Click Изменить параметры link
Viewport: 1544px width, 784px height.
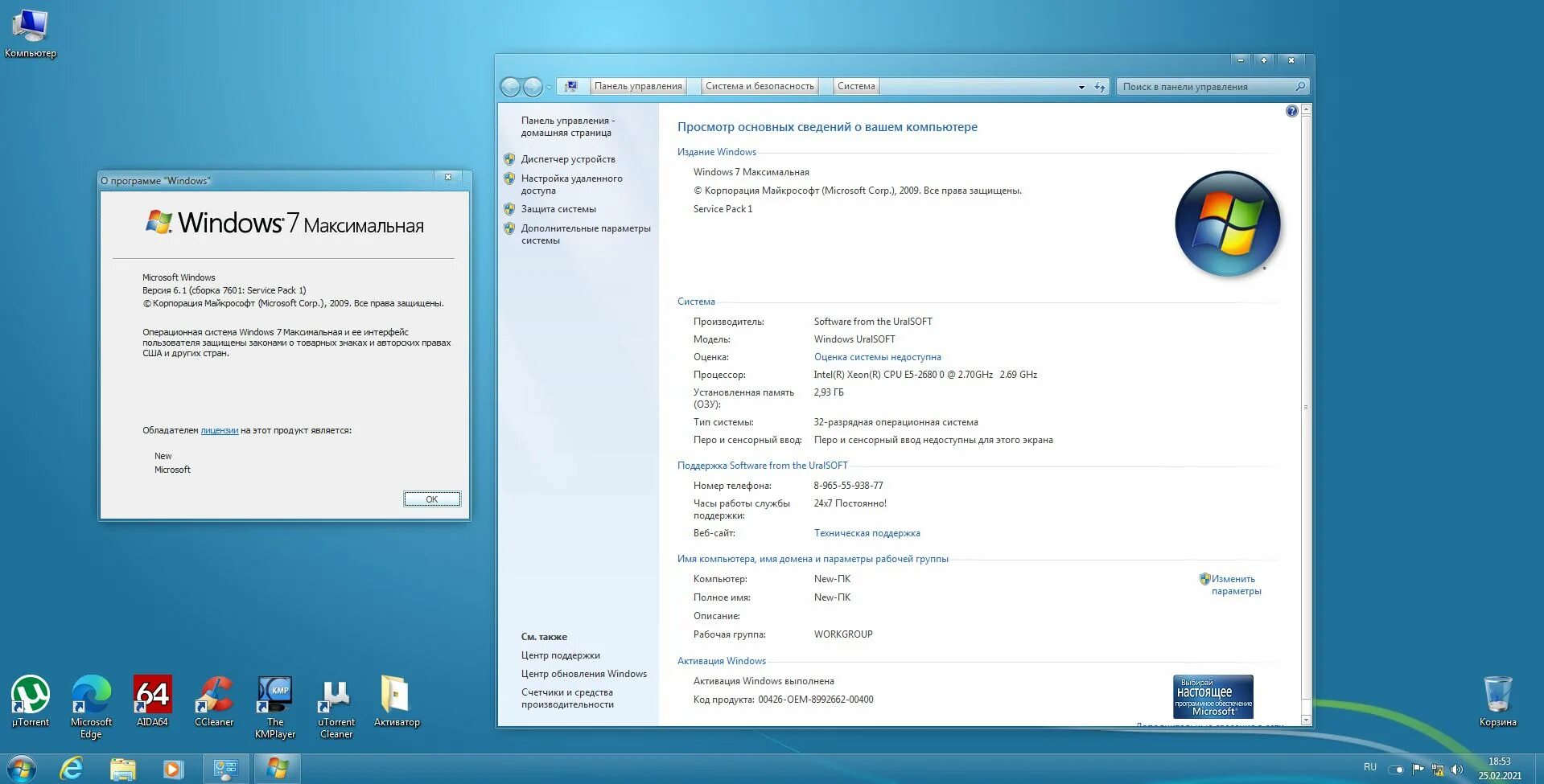coord(1236,585)
